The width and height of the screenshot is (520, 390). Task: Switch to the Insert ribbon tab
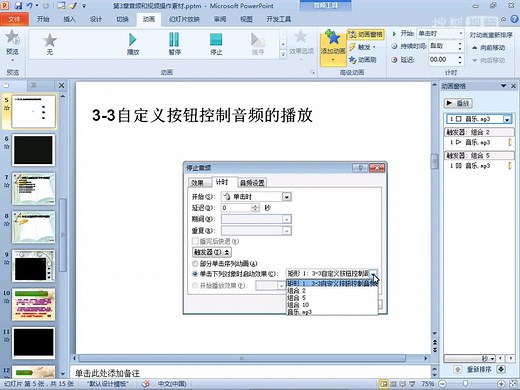(69, 19)
